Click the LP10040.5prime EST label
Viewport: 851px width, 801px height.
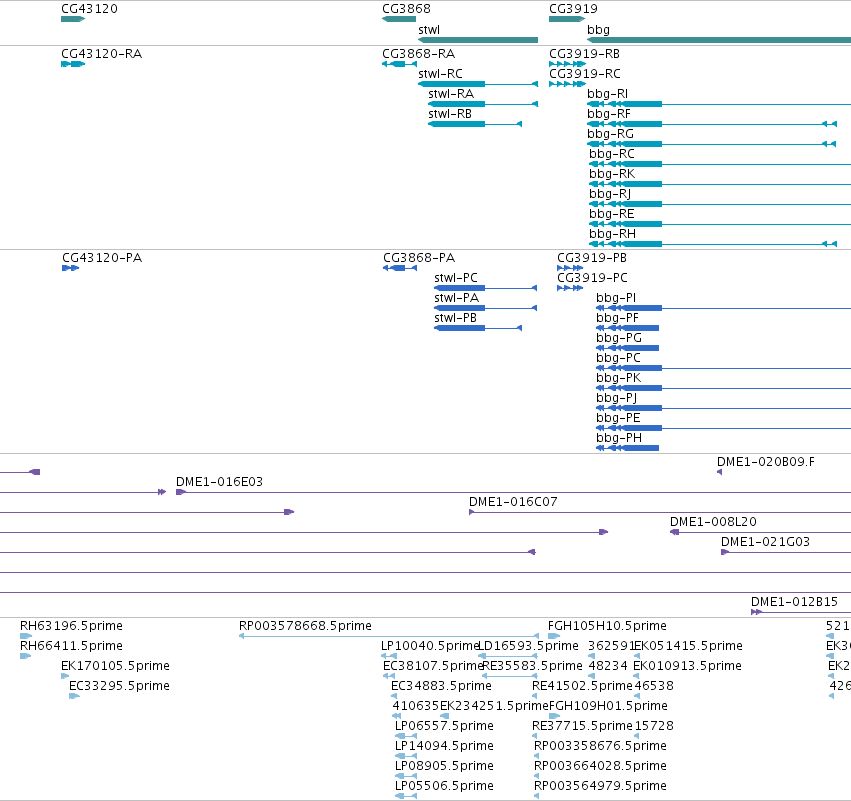[429, 646]
